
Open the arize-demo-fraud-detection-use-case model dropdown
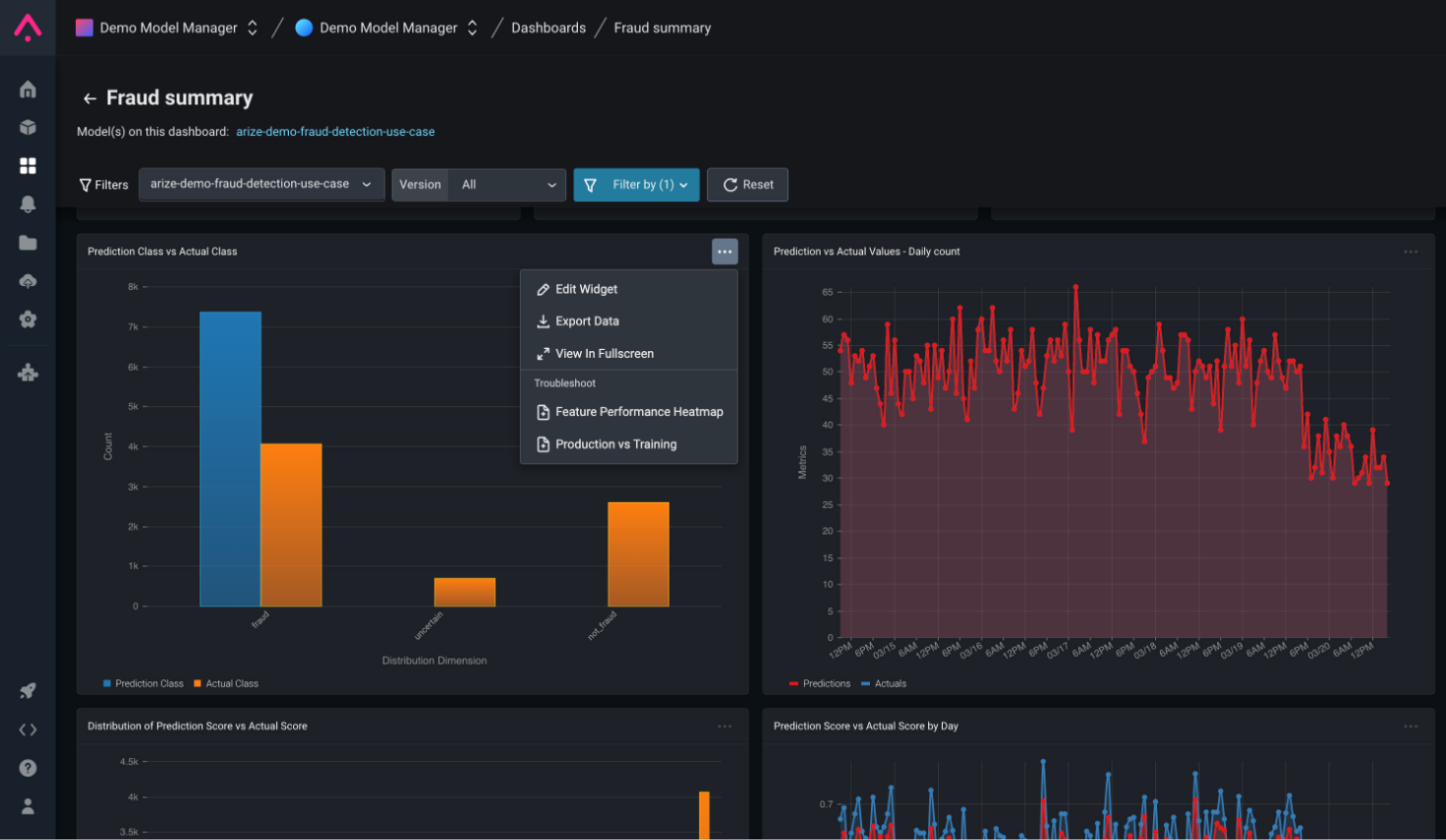coord(261,184)
